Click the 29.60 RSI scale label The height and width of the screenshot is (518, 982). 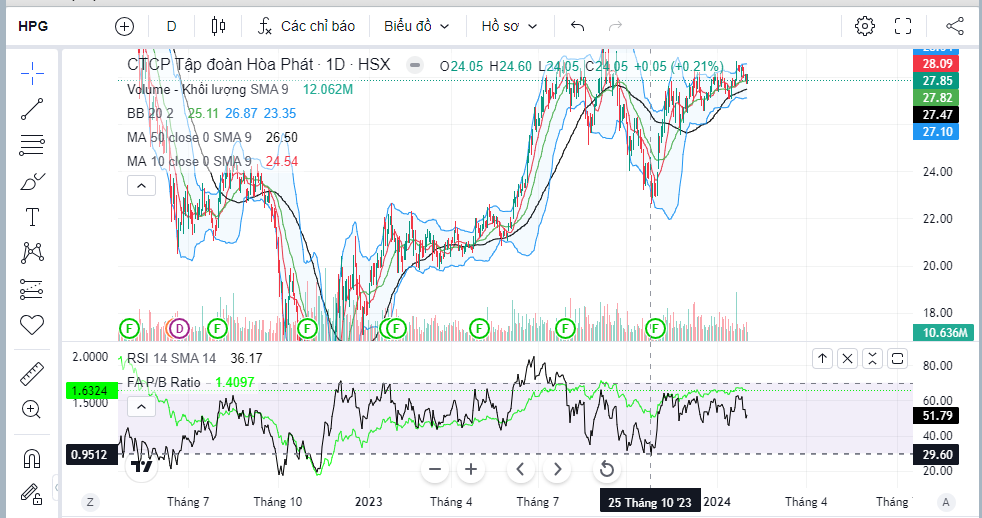point(936,455)
